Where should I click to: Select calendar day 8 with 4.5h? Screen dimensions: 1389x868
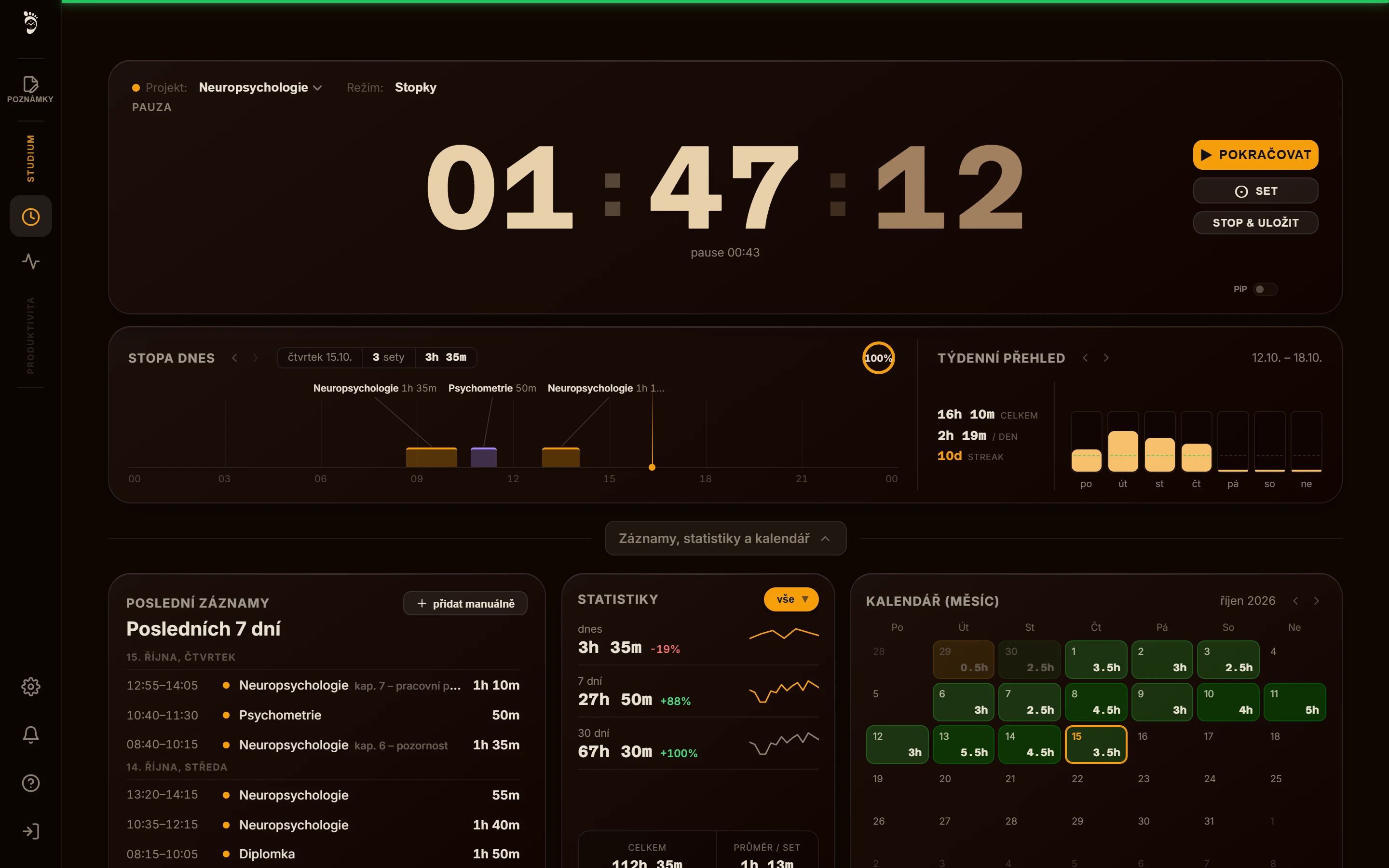[x=1096, y=702]
